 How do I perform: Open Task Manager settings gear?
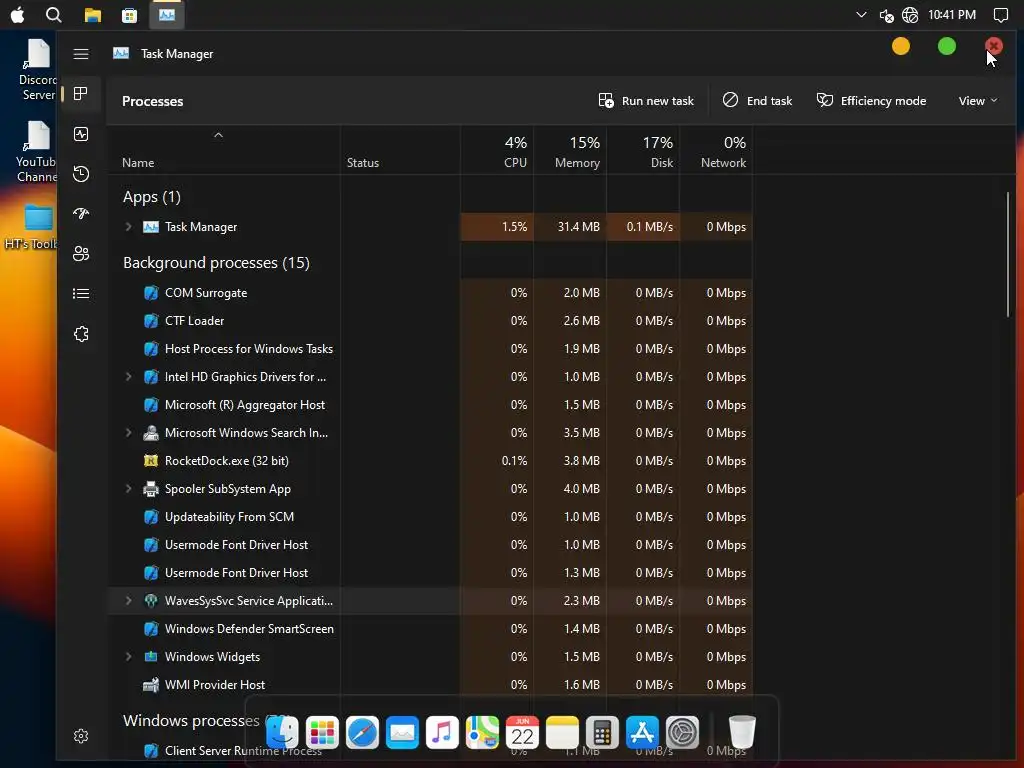pyautogui.click(x=81, y=736)
